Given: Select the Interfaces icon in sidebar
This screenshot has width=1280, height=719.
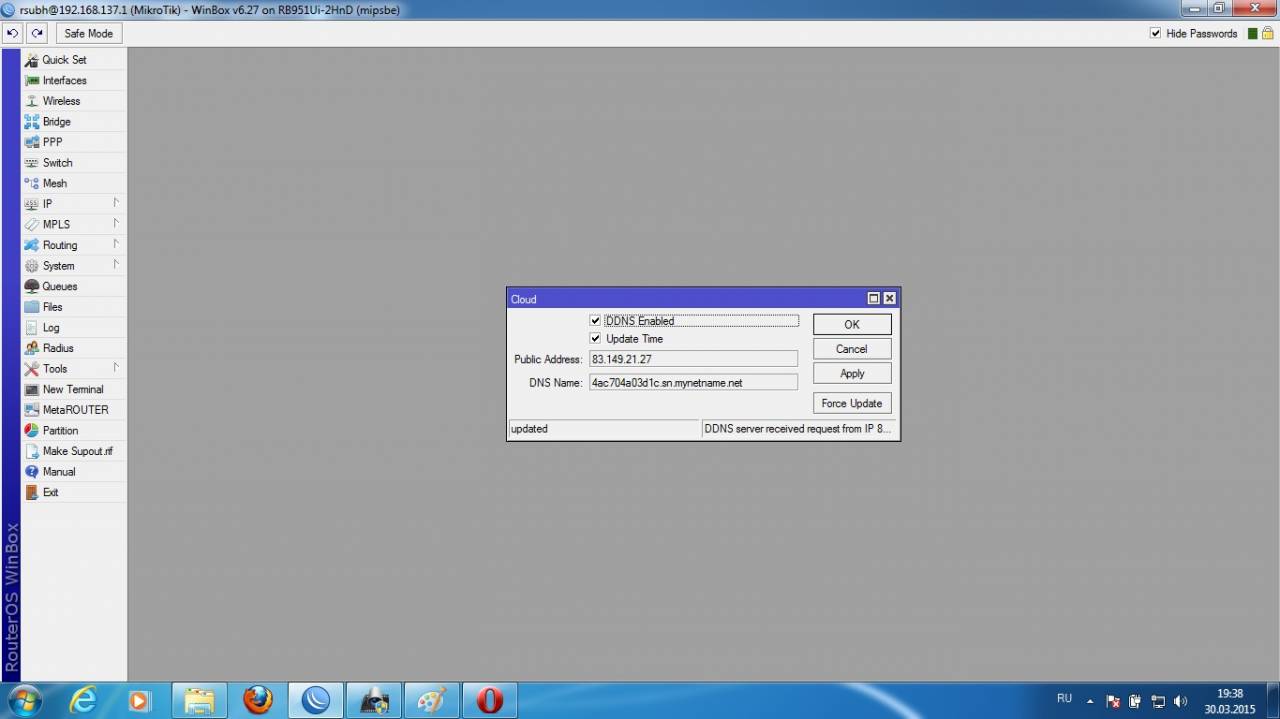Looking at the screenshot, I should click(x=31, y=80).
